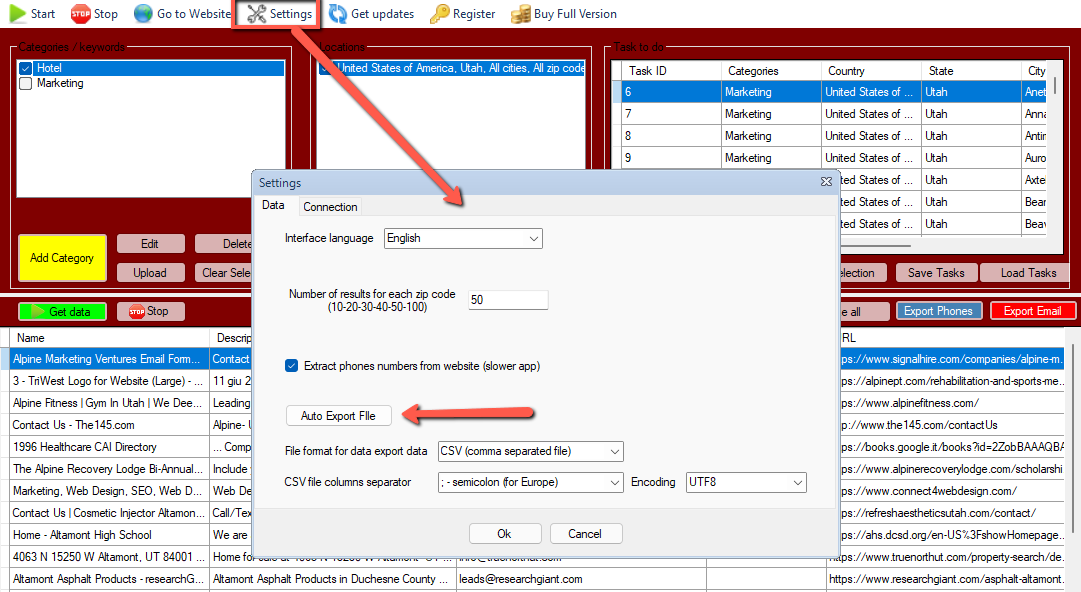1081x592 pixels.
Task: Check the Marketing category checkbox
Action: 26,84
